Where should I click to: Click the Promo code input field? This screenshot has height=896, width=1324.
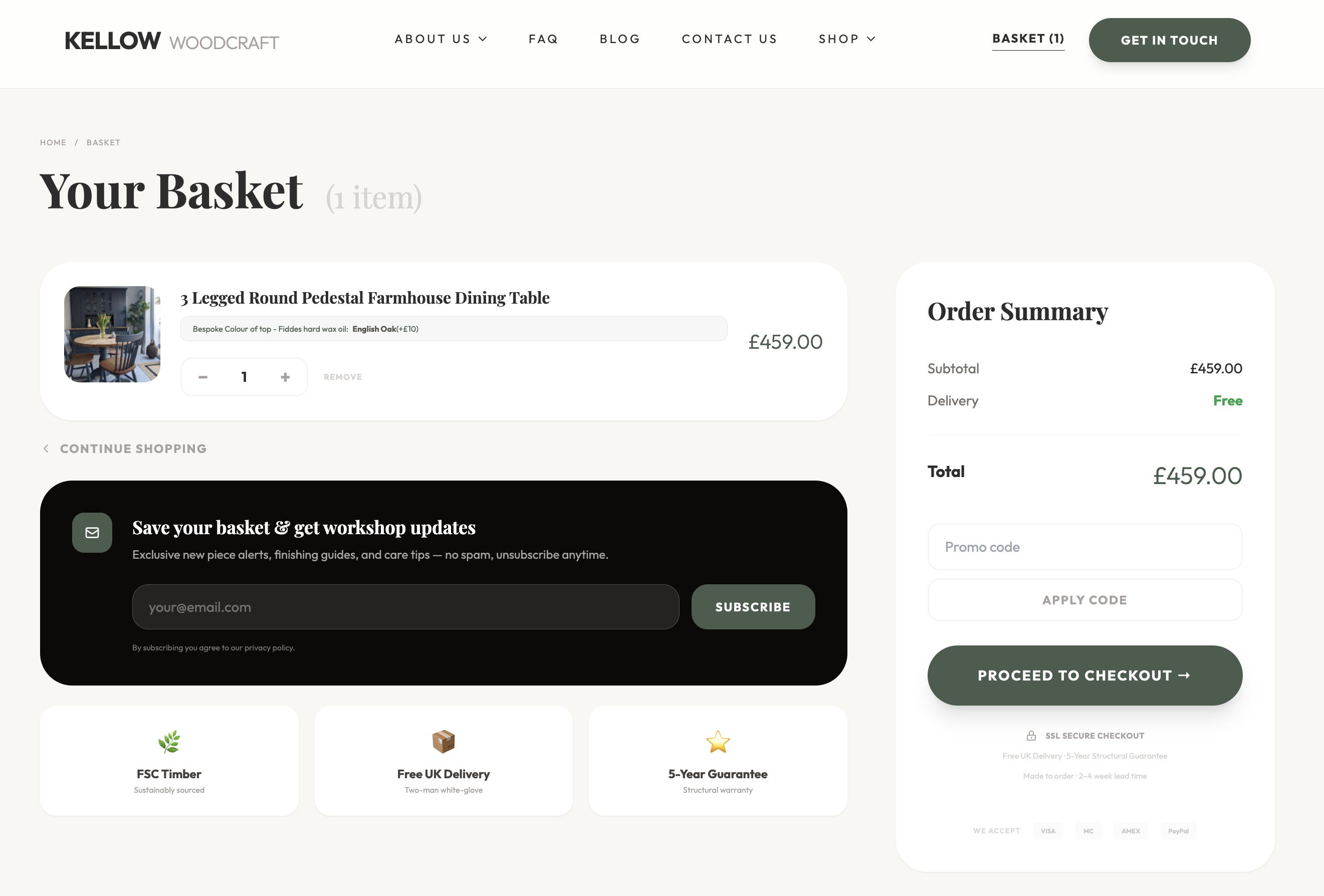(1085, 547)
